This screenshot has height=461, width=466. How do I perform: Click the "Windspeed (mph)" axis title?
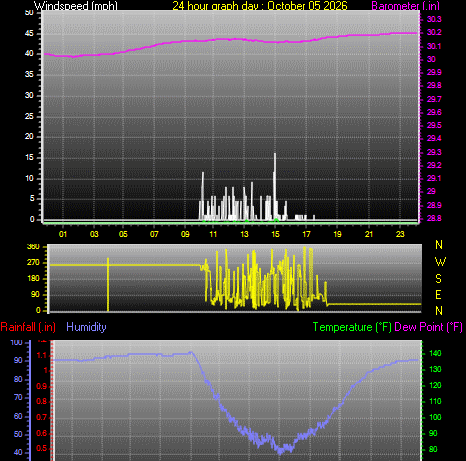click(76, 6)
